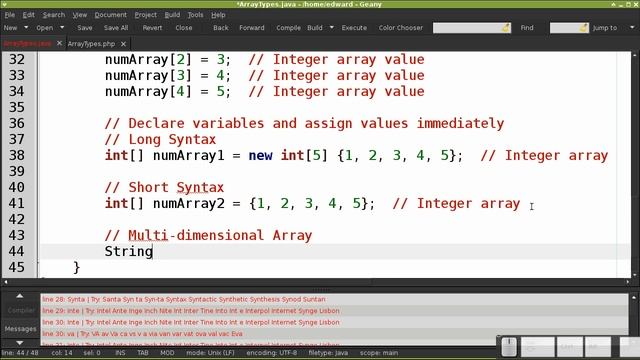The image size is (640, 360).
Task: Click the Jump to button
Action: pyautogui.click(x=605, y=28)
